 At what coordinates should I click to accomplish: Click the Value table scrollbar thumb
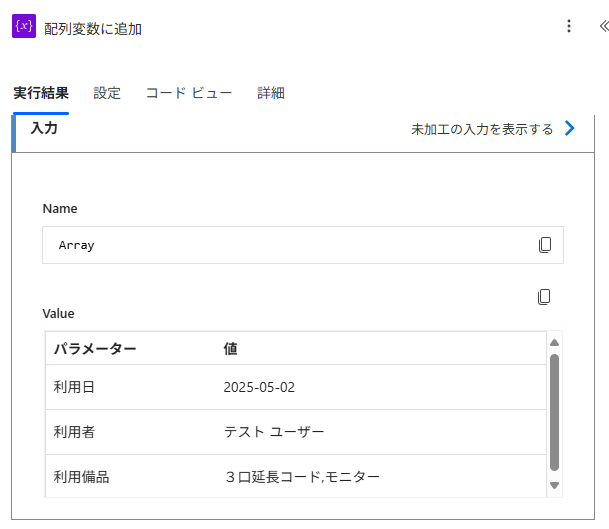click(554, 412)
